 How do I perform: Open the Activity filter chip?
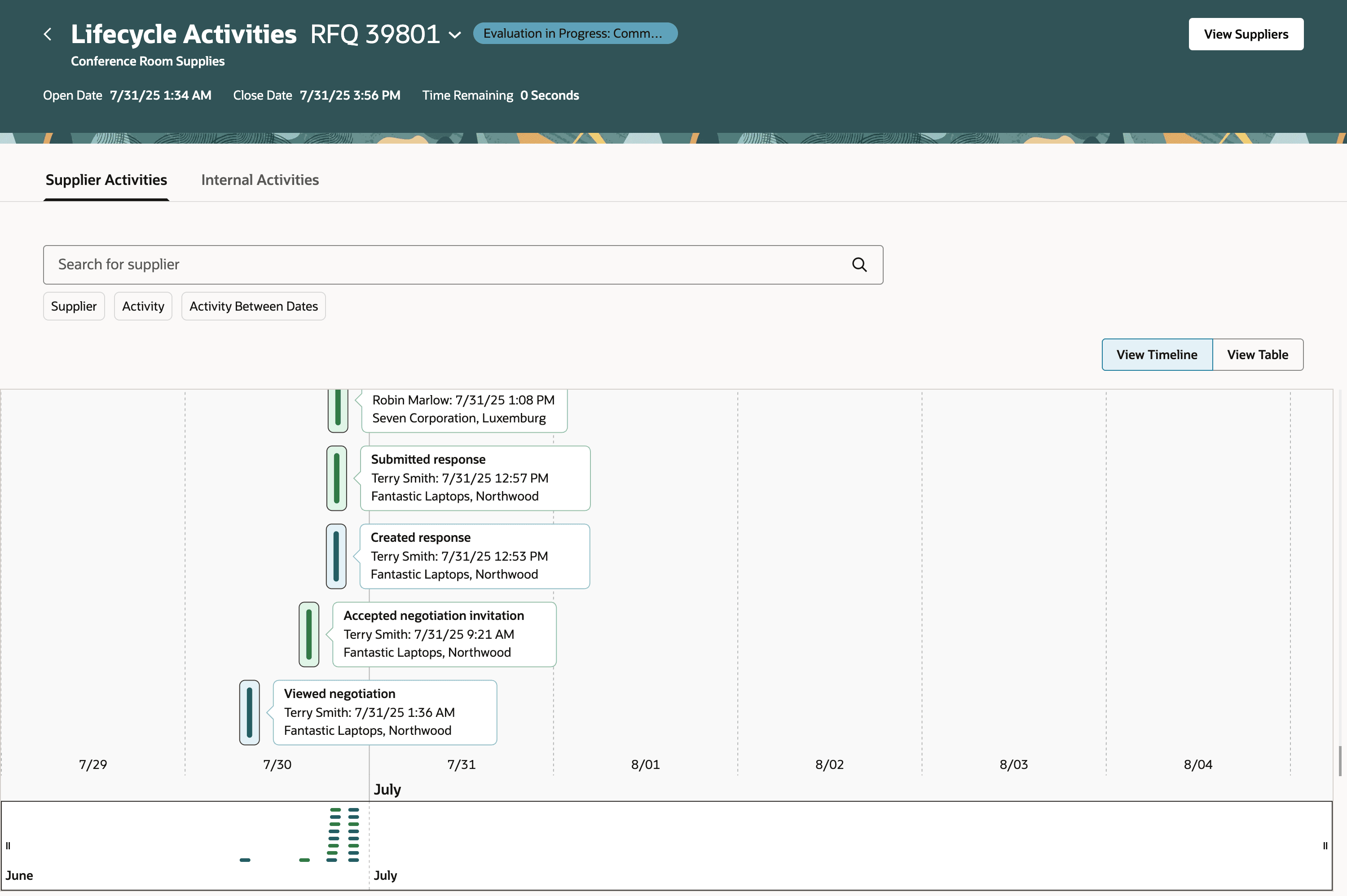[143, 306]
